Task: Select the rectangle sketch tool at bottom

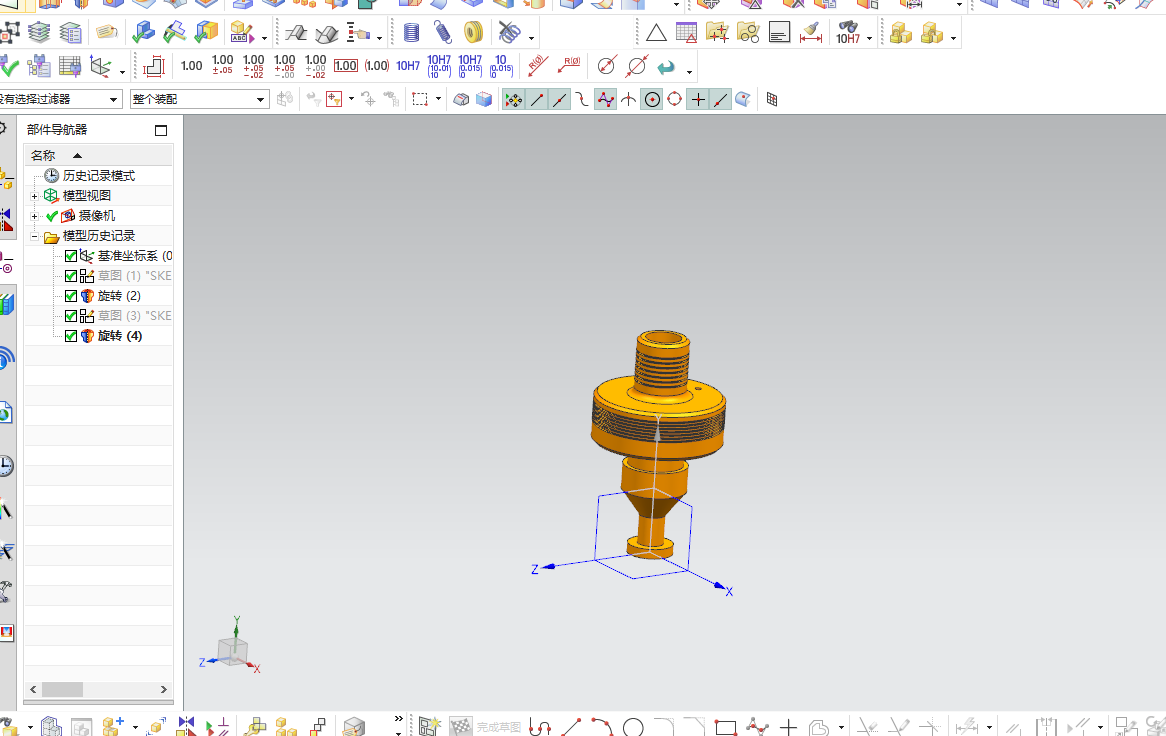Action: pyautogui.click(x=725, y=727)
